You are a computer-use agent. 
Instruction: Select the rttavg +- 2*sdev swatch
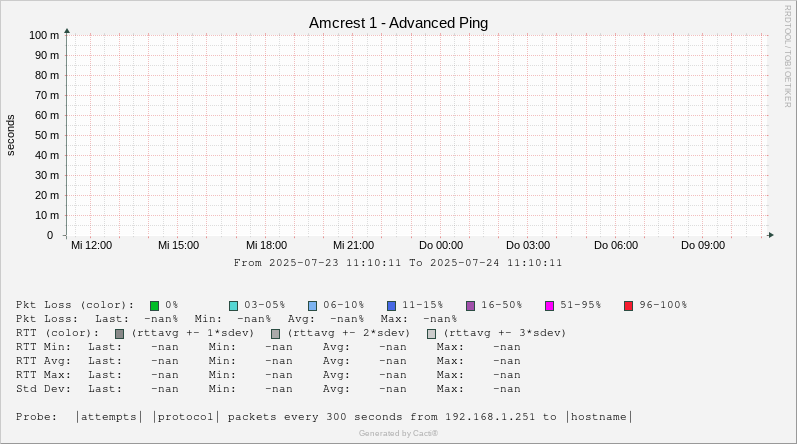[x=276, y=333]
